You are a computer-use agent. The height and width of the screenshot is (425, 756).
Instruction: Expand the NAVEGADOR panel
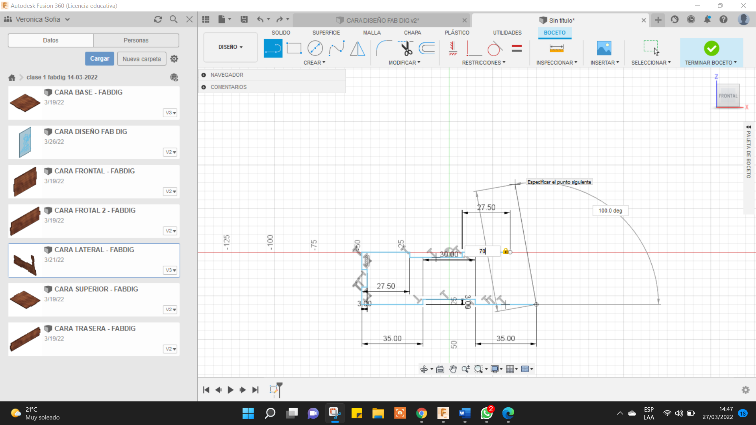(203, 75)
